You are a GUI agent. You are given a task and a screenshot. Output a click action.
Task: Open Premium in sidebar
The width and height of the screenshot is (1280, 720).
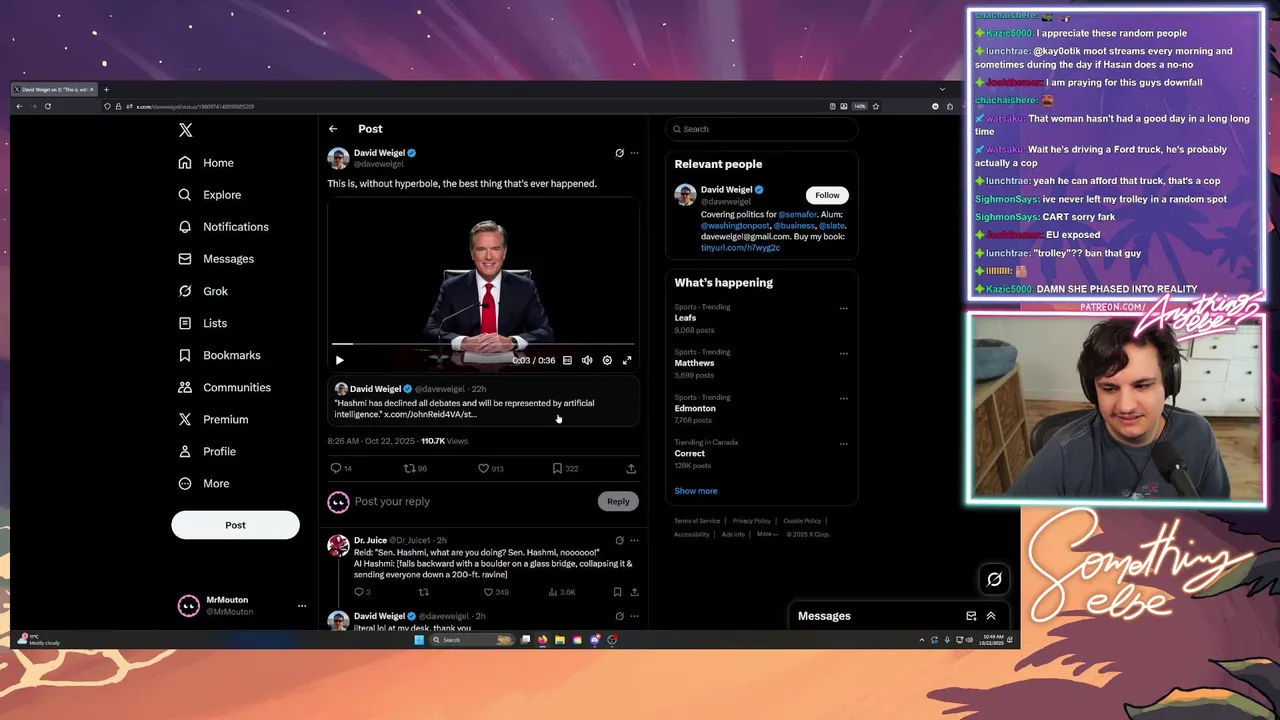click(213, 419)
